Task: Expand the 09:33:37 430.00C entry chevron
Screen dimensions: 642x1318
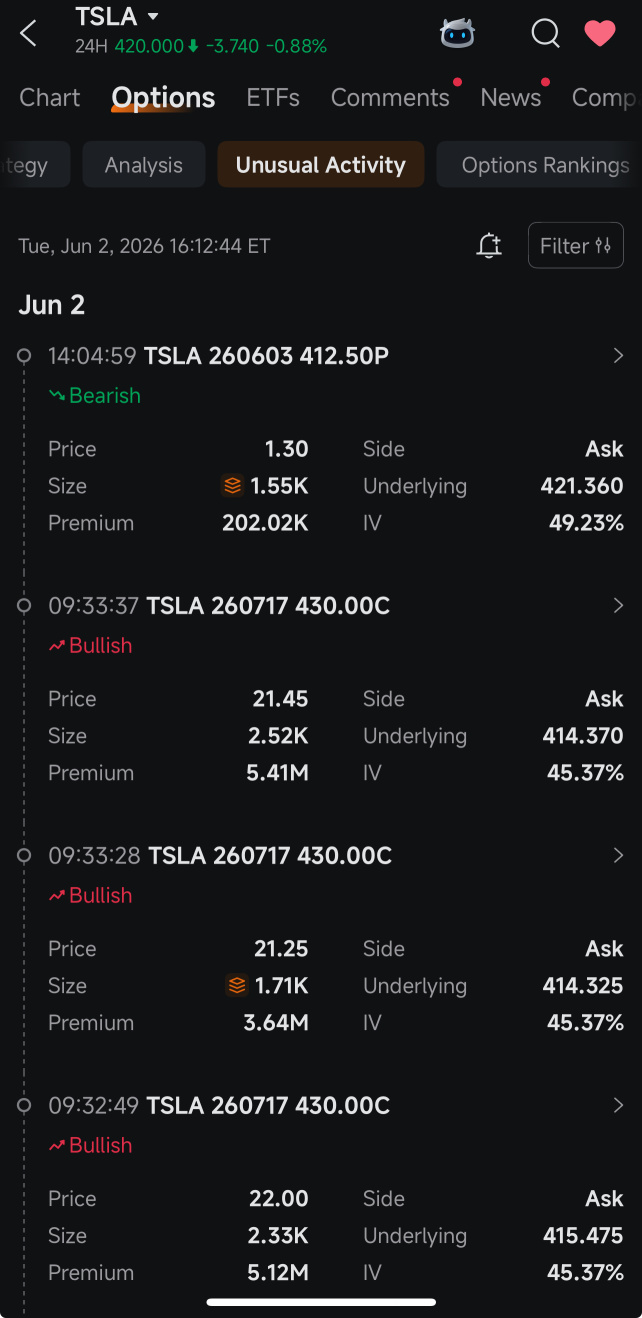Action: pyautogui.click(x=618, y=605)
